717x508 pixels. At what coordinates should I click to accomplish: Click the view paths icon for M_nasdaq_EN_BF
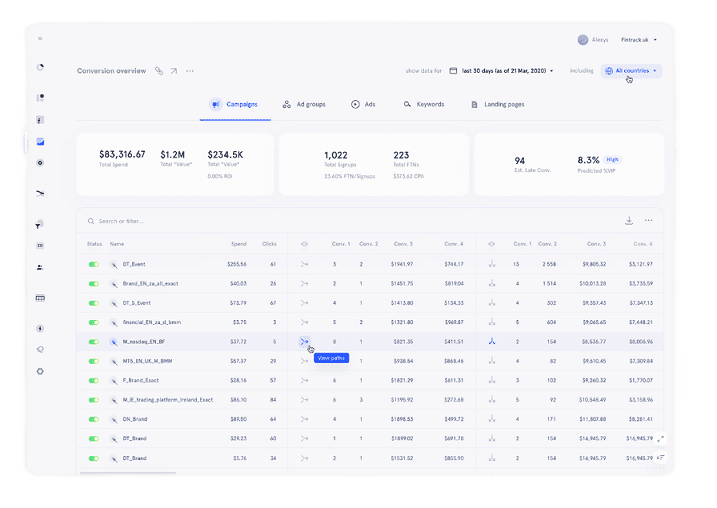304,341
